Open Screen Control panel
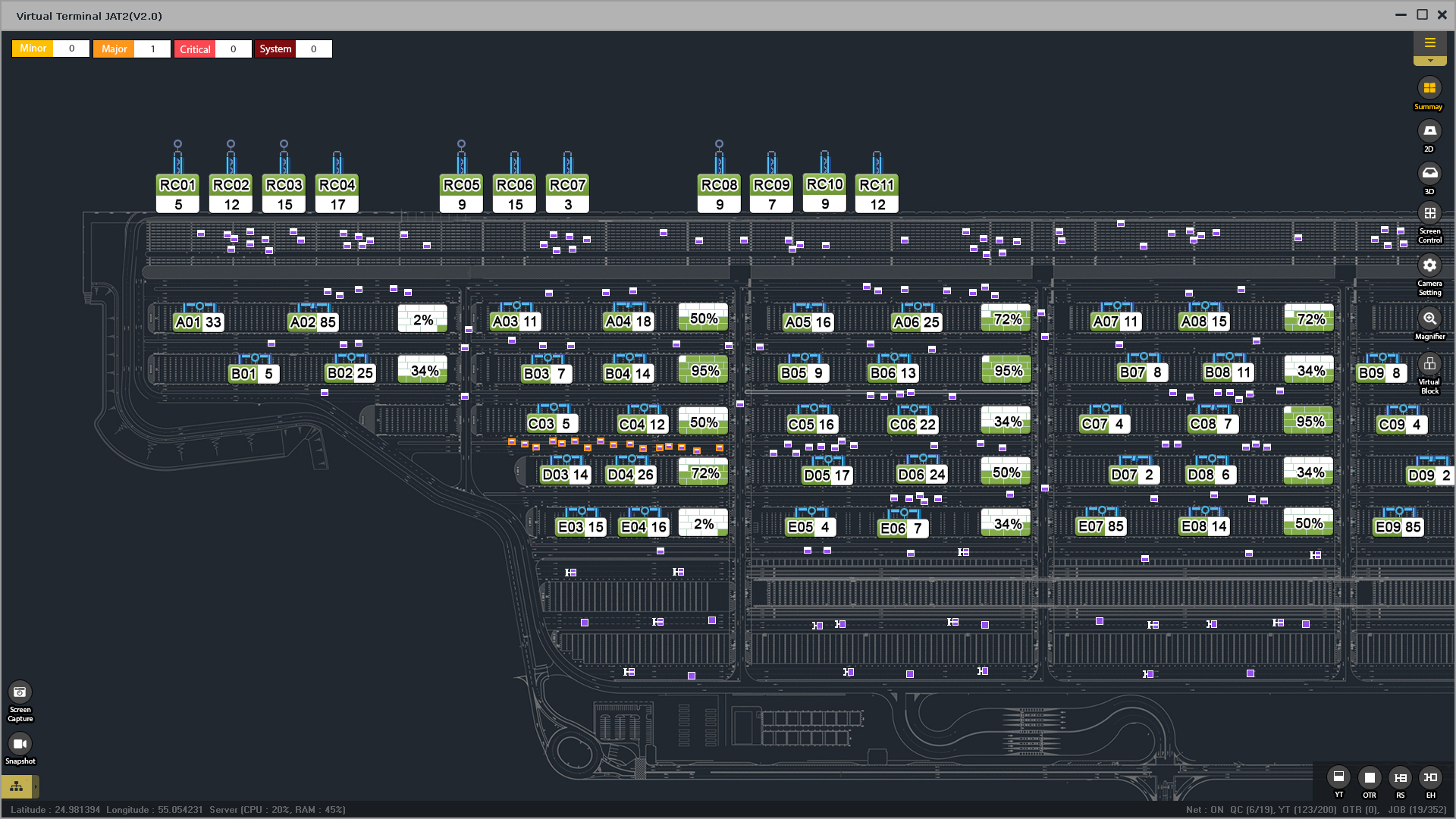This screenshot has width=1456, height=819. [x=1429, y=214]
